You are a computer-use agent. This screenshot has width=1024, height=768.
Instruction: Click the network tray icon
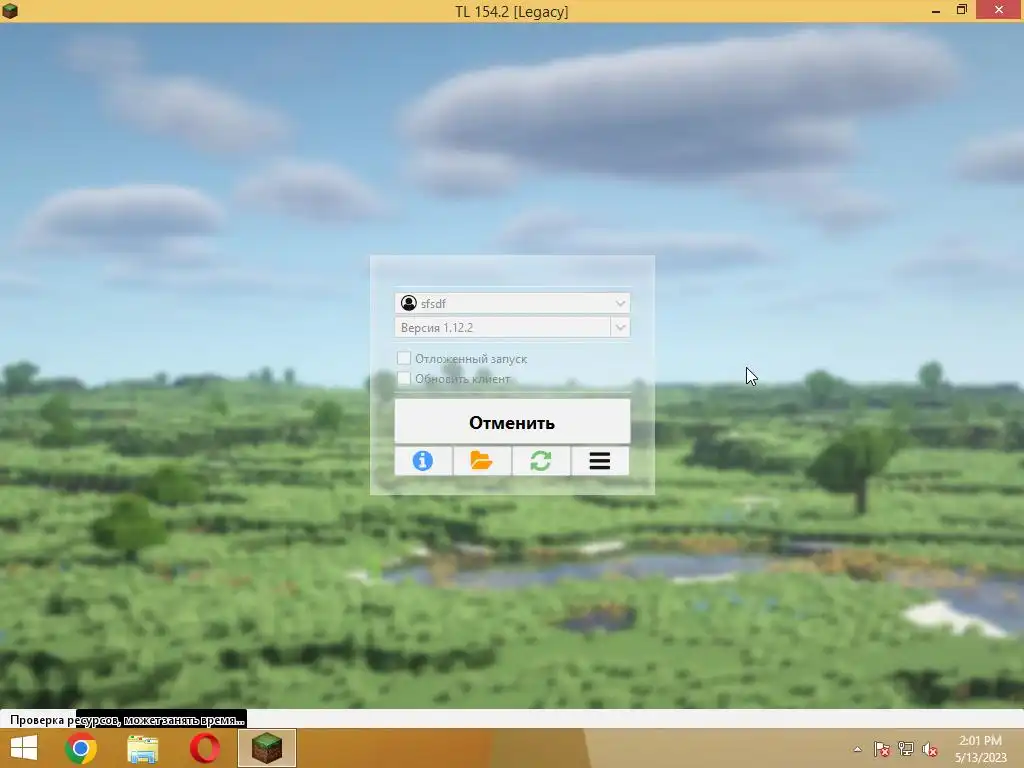coord(906,749)
